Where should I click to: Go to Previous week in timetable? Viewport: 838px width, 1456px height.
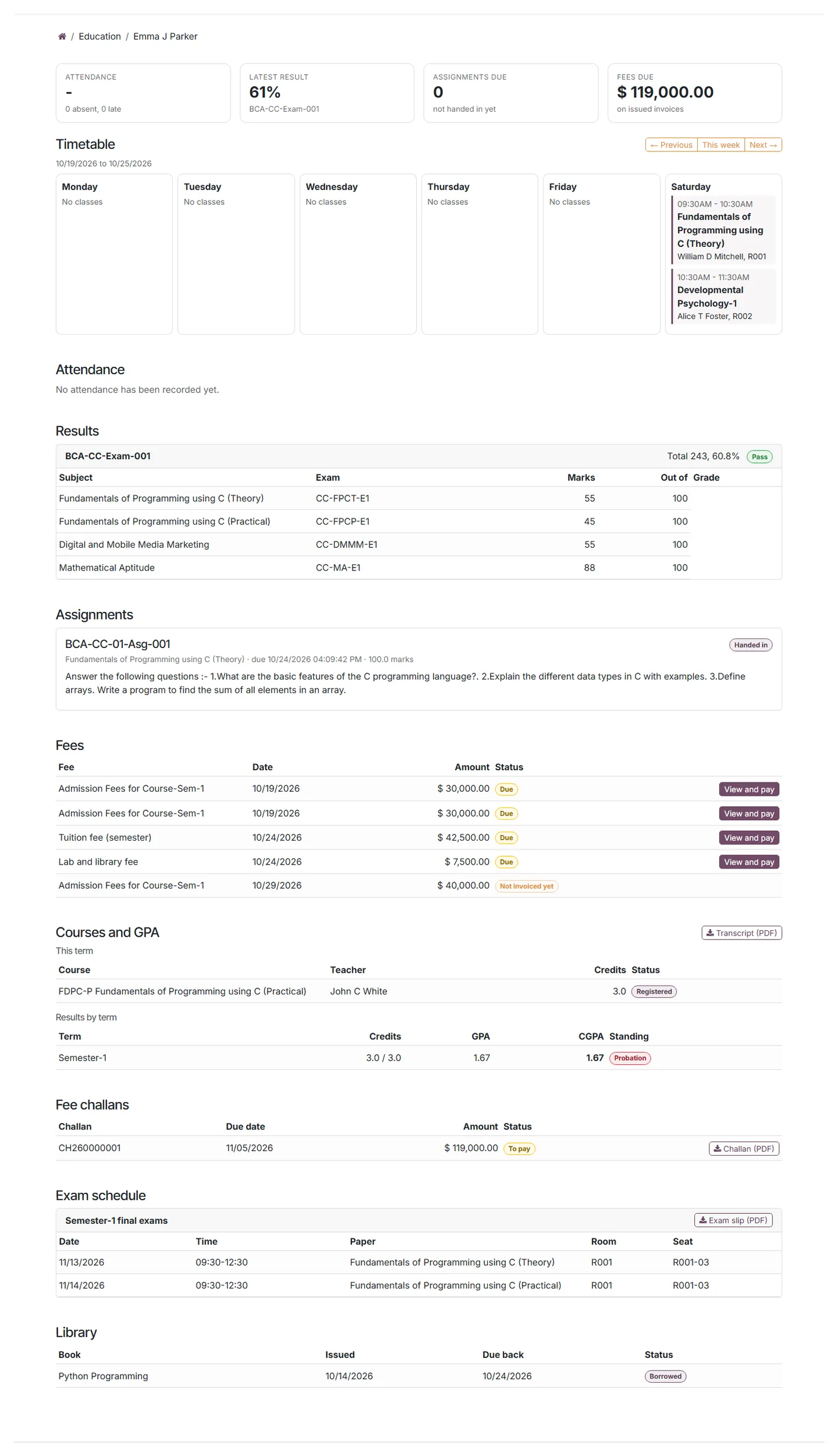[x=671, y=145]
